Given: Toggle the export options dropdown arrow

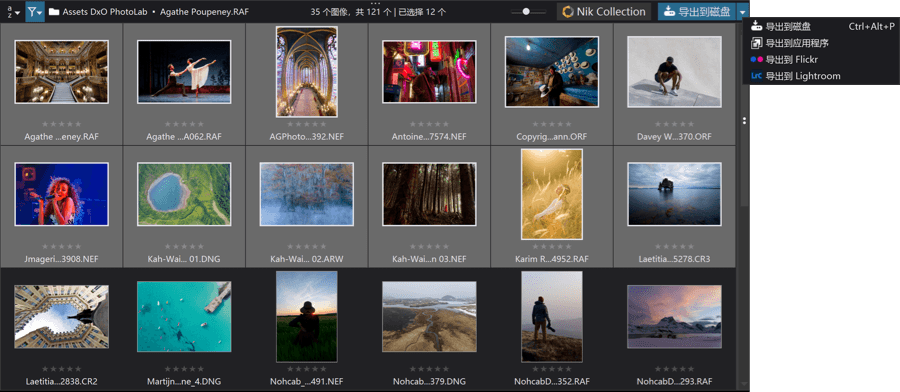Looking at the screenshot, I should pos(743,11).
